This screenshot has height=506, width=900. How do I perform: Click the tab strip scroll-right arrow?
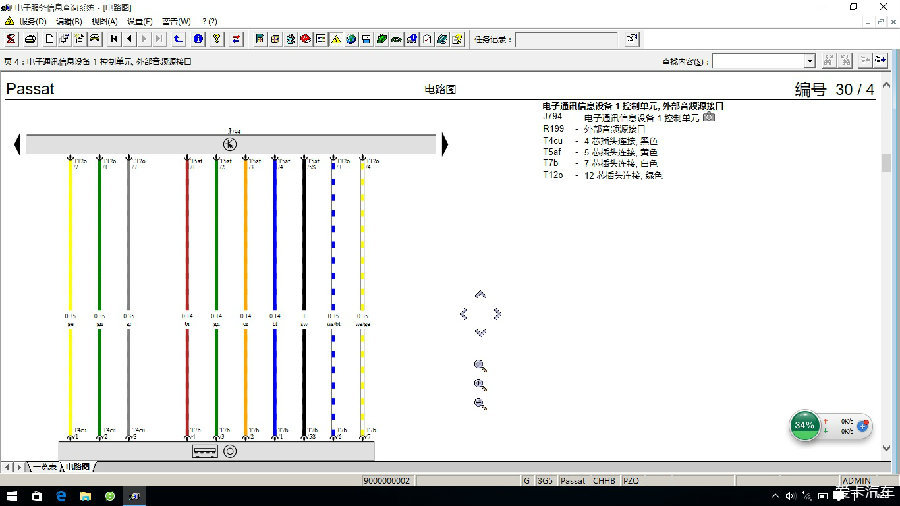pos(19,467)
